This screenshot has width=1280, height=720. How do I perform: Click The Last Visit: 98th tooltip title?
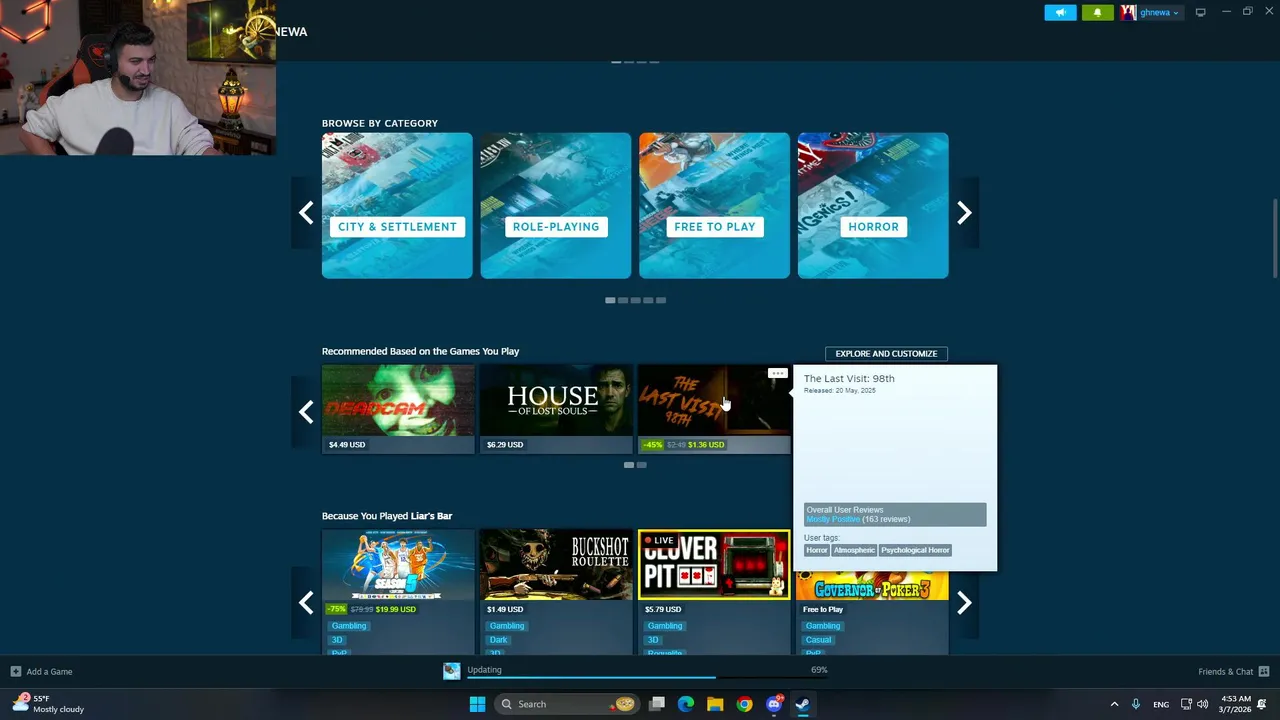click(849, 378)
